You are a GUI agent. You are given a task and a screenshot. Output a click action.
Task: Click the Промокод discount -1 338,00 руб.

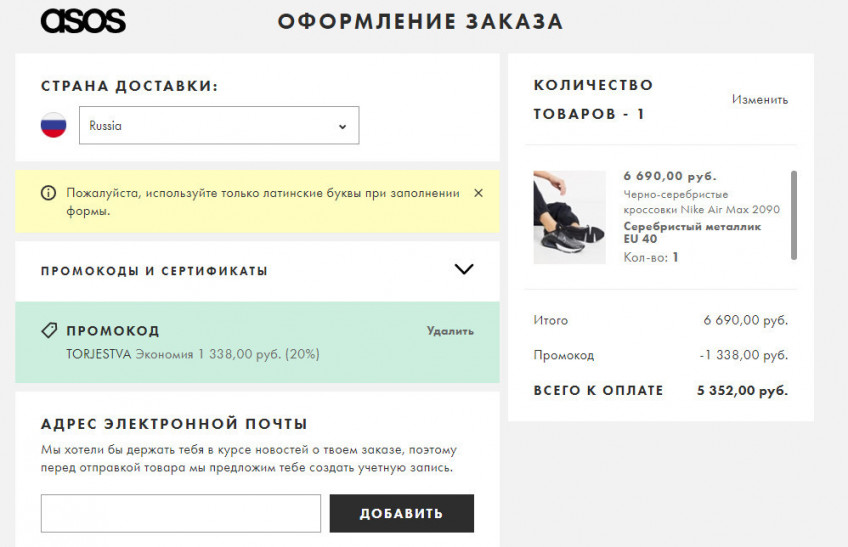pyautogui.click(x=744, y=355)
